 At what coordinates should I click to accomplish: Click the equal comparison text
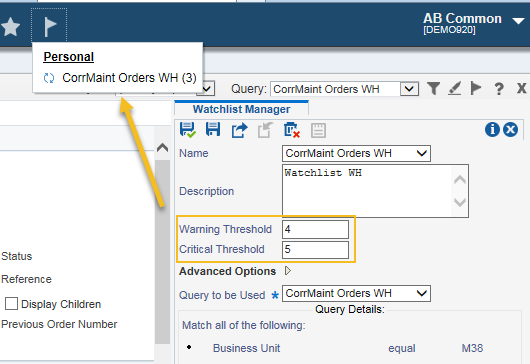tap(402, 348)
